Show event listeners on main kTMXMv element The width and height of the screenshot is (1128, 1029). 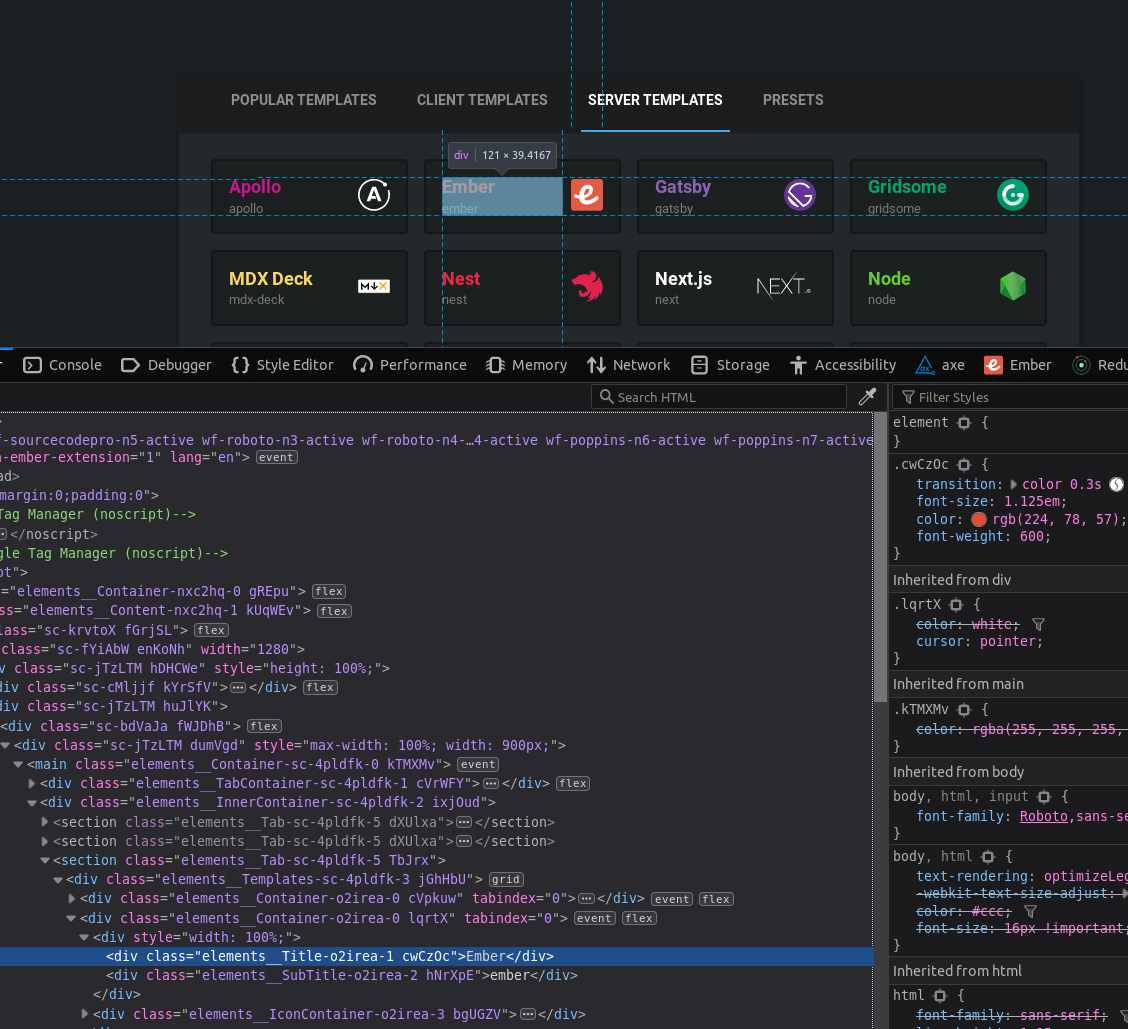coord(478,765)
